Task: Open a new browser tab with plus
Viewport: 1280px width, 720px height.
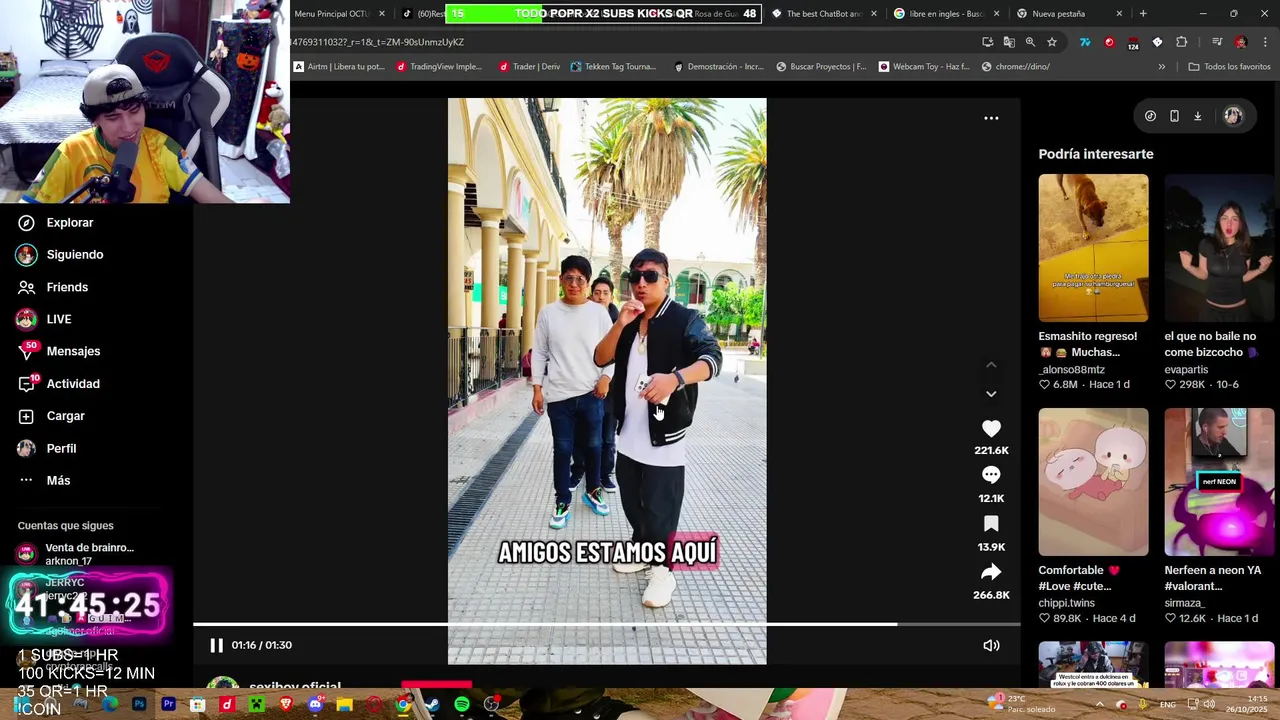Action: tap(1143, 14)
